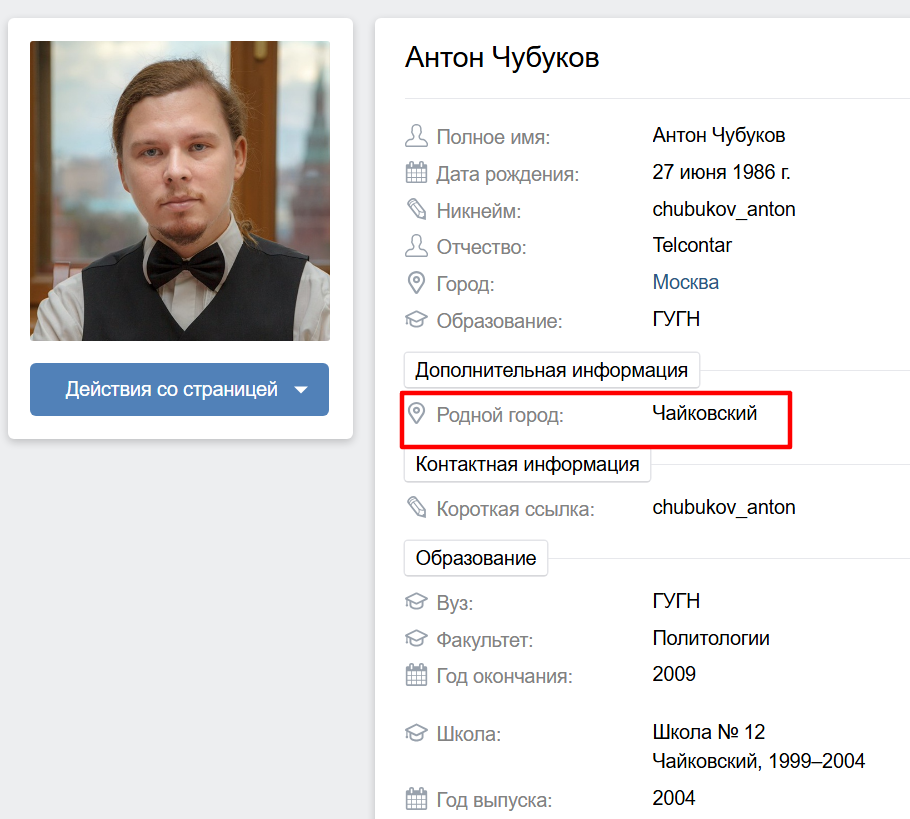910x819 pixels.
Task: Click the graduation cap icon beside Вуз
Action: 416,601
